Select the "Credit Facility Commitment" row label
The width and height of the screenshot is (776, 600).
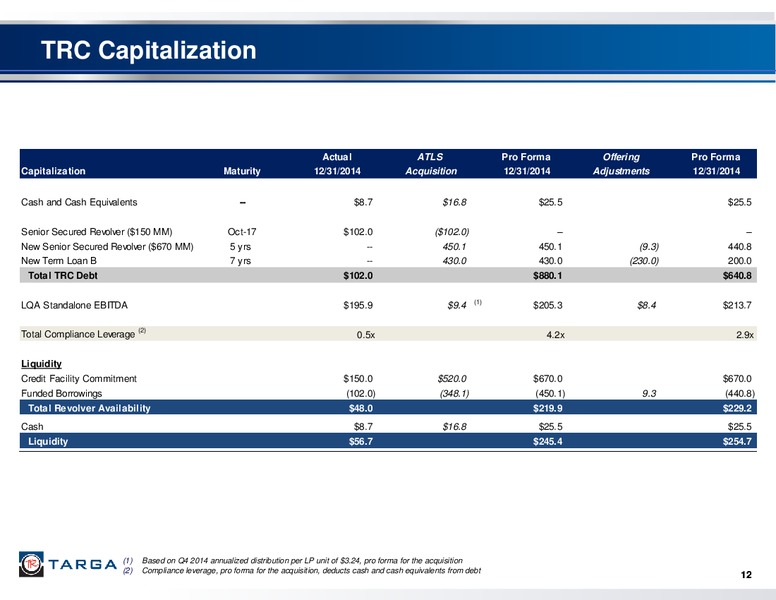click(79, 379)
